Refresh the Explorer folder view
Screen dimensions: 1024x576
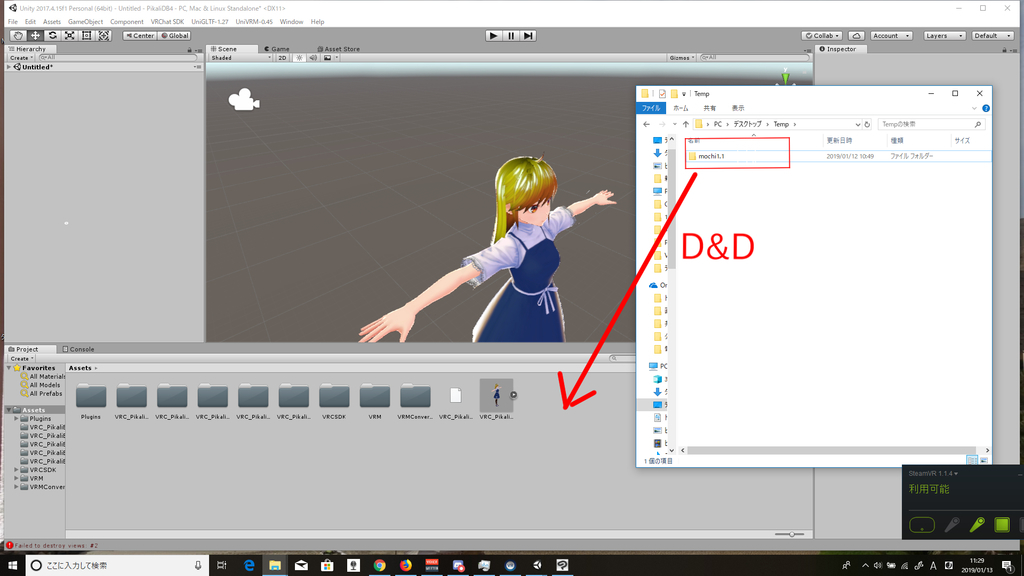point(867,124)
